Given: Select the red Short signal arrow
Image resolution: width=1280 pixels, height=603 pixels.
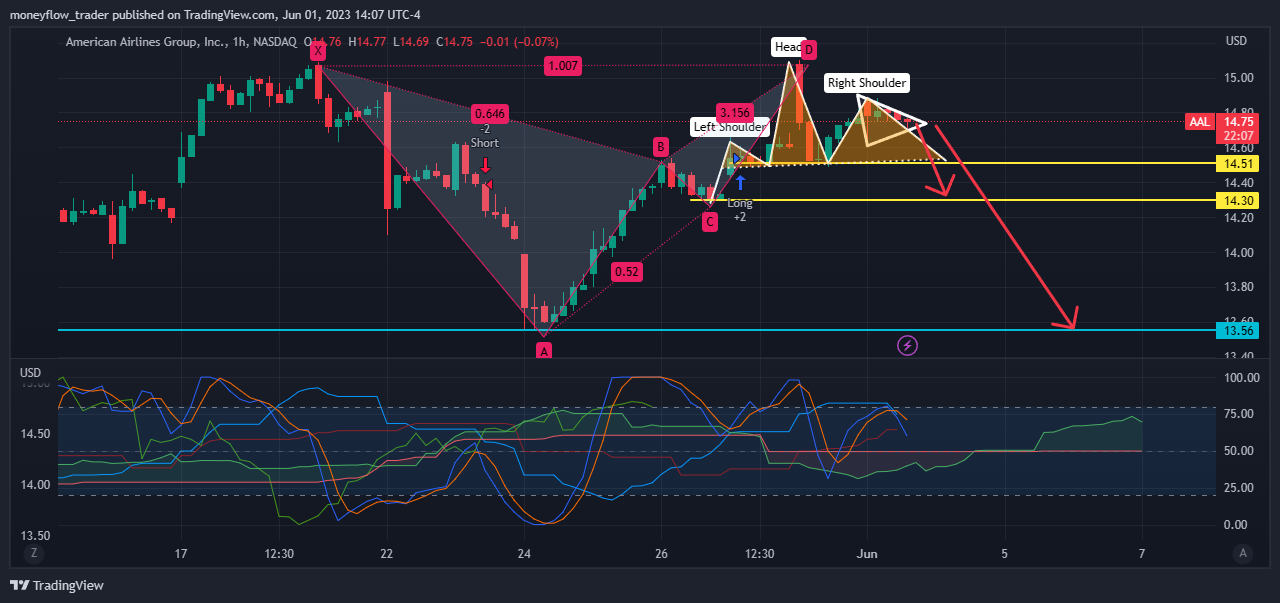Looking at the screenshot, I should (x=485, y=165).
